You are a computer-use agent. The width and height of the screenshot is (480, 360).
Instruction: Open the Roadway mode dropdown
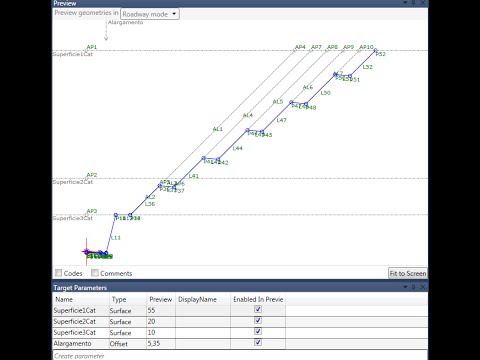click(x=149, y=14)
